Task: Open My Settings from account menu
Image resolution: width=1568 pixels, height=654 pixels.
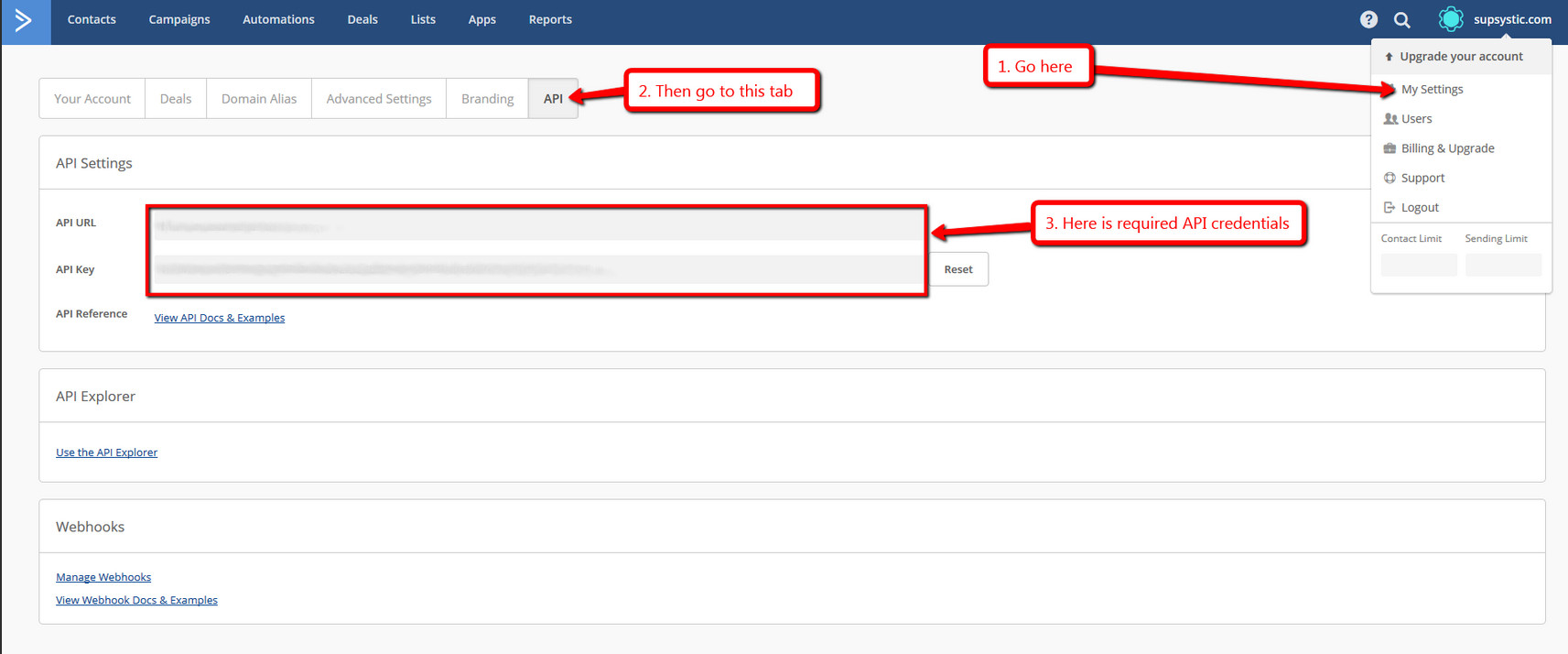Action: [1432, 89]
